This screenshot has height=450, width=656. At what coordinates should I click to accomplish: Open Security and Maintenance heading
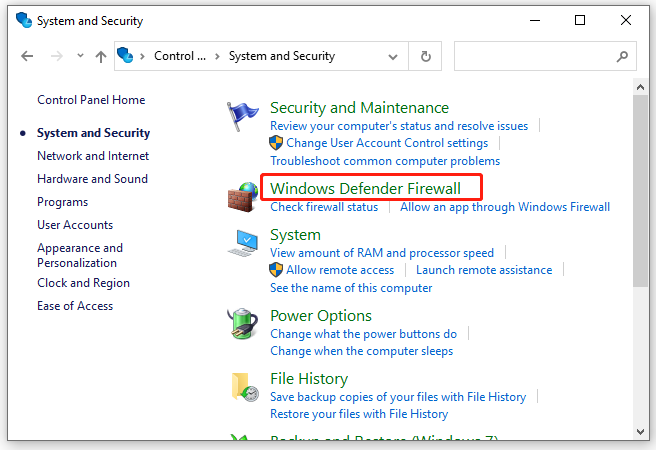pyautogui.click(x=359, y=108)
